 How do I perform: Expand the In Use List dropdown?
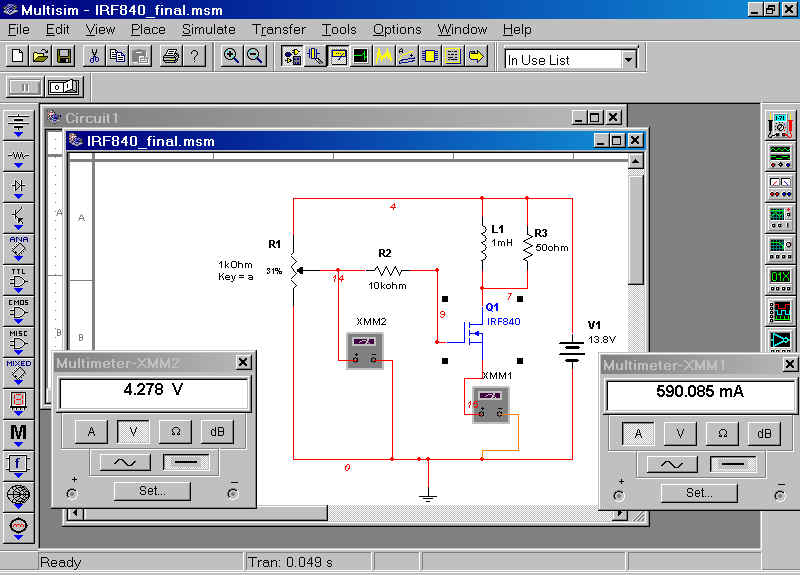coord(628,60)
